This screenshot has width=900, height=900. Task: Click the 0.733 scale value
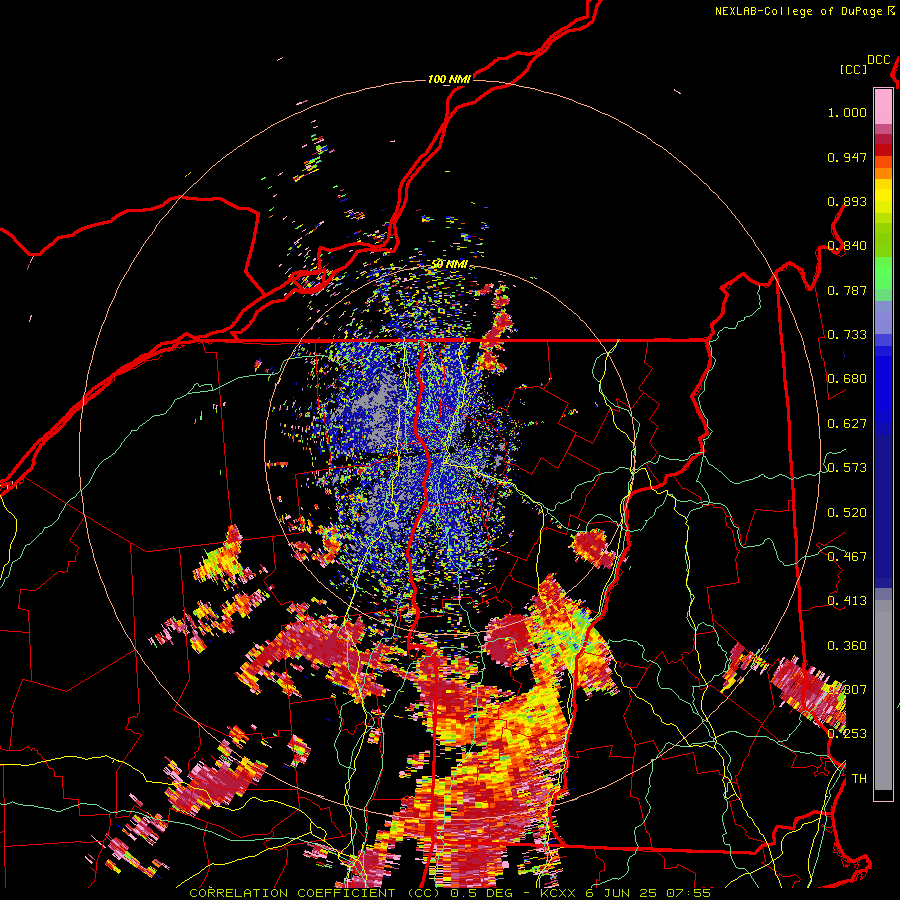tap(847, 335)
